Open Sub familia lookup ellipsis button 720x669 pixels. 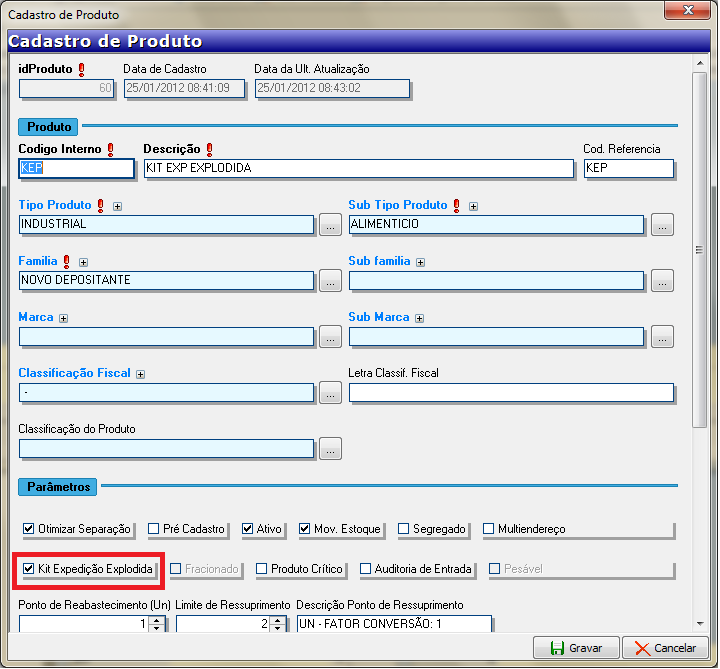click(662, 281)
